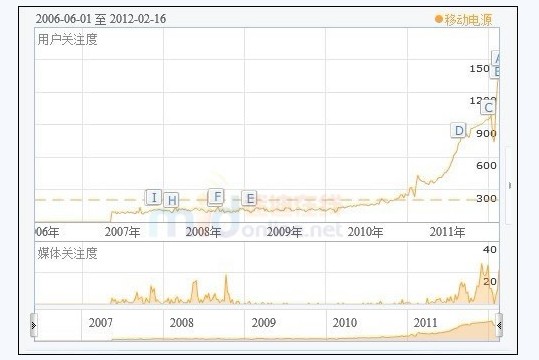539x360 pixels.
Task: Click the 40 value on media chart axis
Action: [x=490, y=250]
